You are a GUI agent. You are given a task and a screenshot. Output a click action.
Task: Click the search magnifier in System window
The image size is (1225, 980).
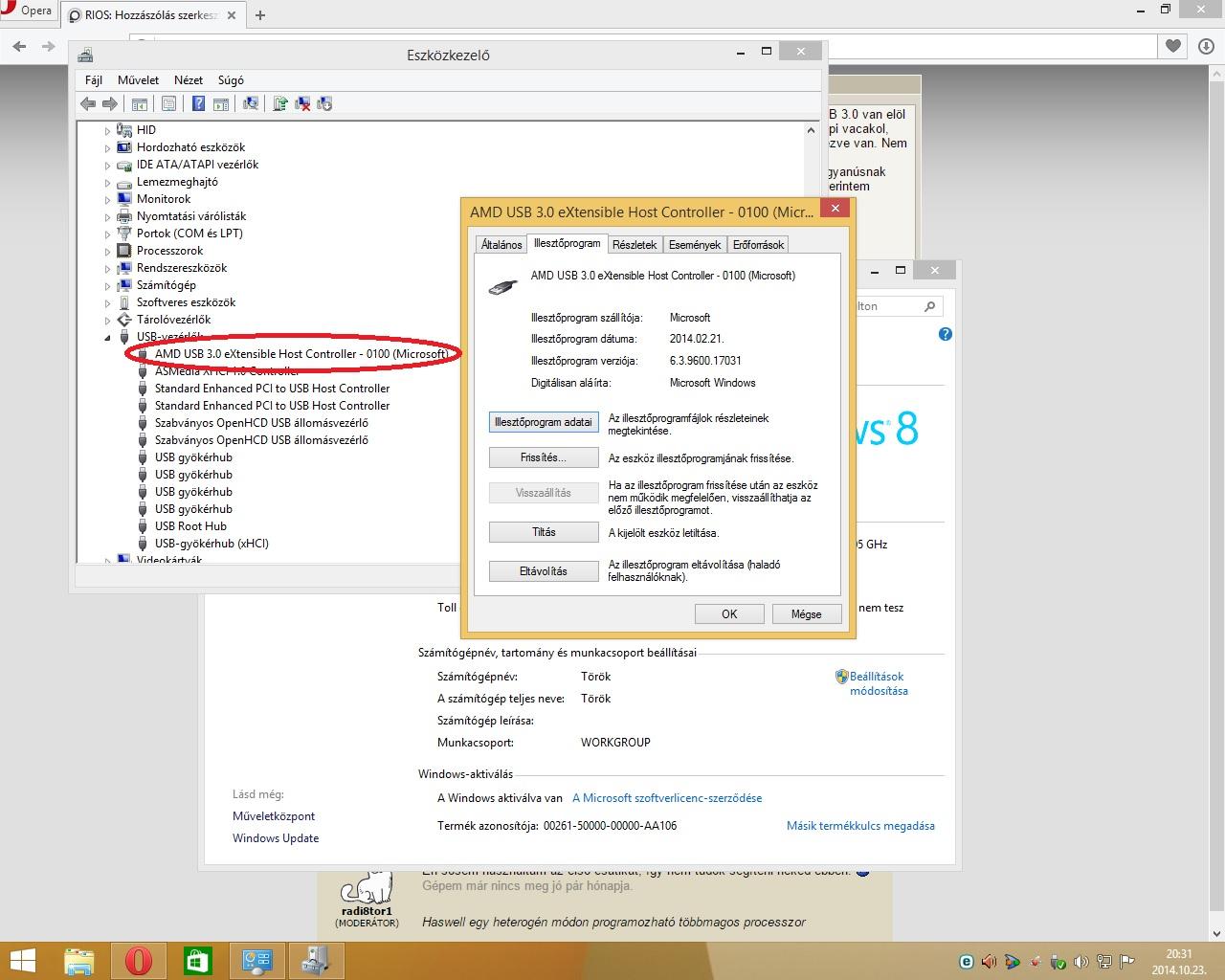(x=929, y=306)
